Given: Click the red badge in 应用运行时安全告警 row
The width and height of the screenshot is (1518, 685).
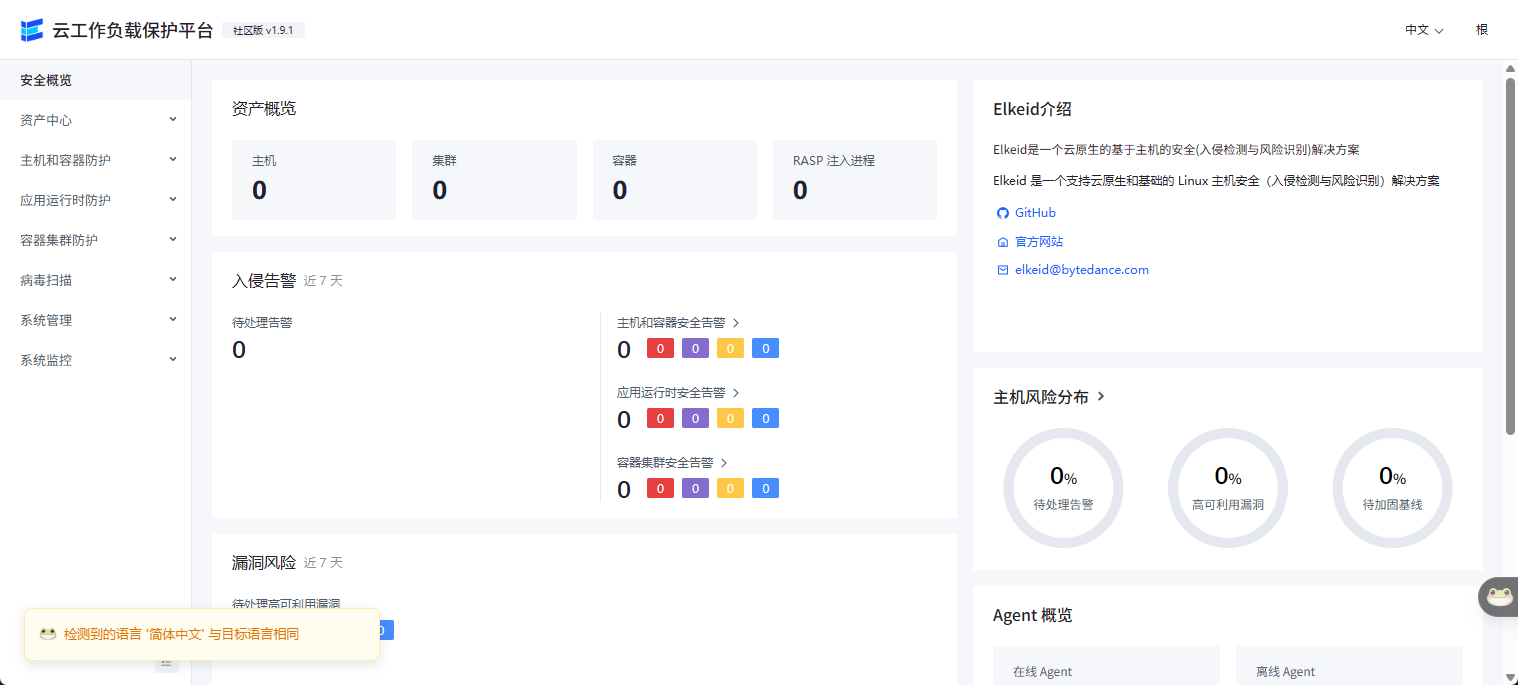Looking at the screenshot, I should 660,418.
